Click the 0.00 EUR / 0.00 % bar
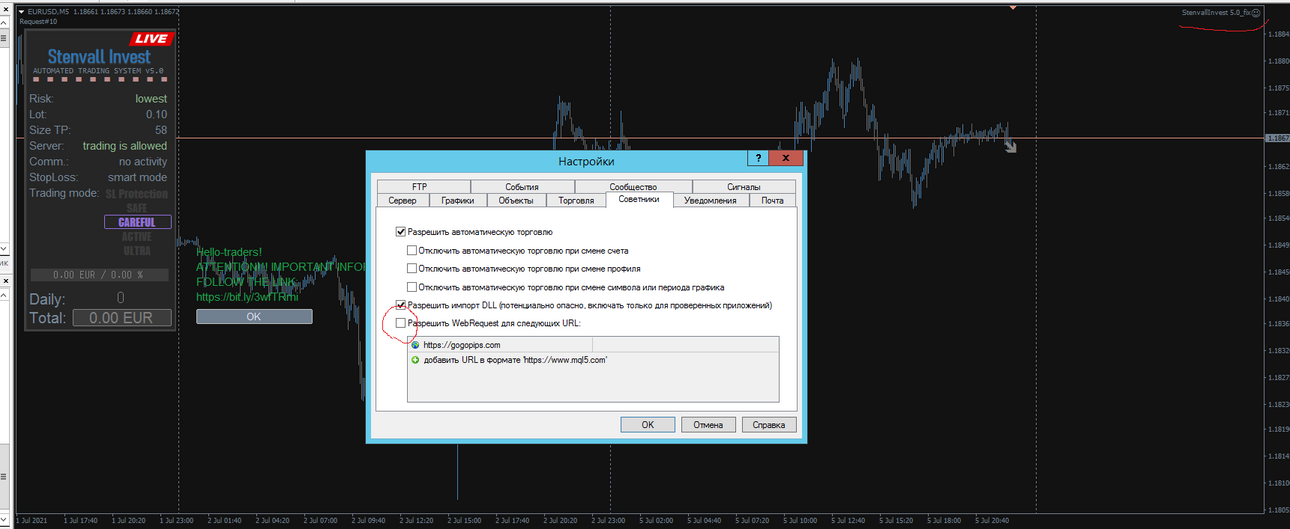1290x529 pixels. [98, 274]
